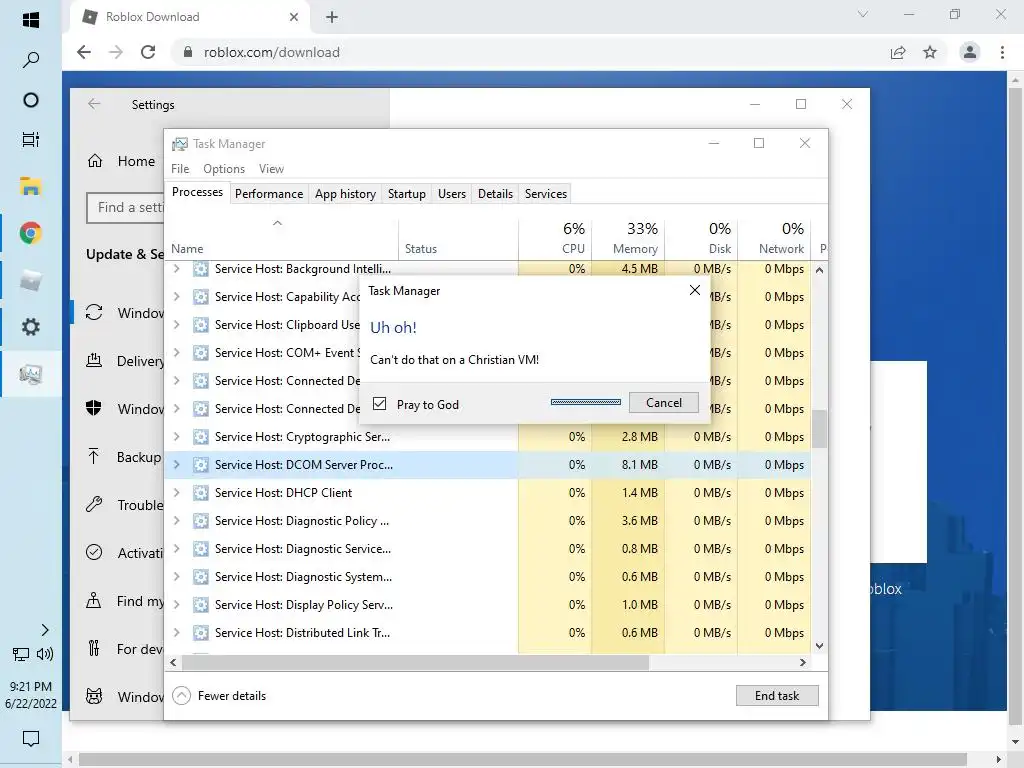
Task: Open the Settings gear taskbar icon
Action: click(31, 327)
